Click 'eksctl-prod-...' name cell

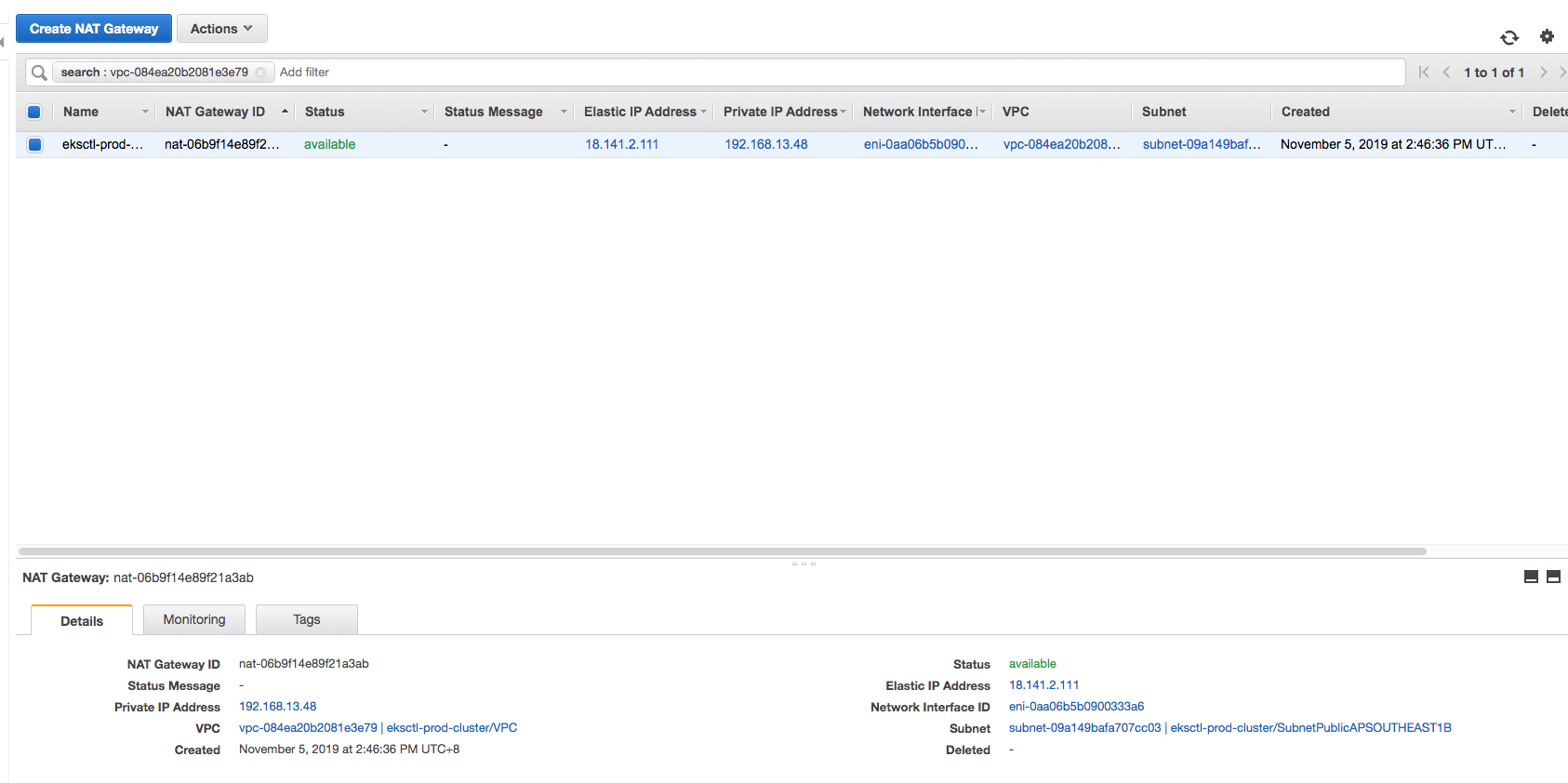(x=102, y=144)
